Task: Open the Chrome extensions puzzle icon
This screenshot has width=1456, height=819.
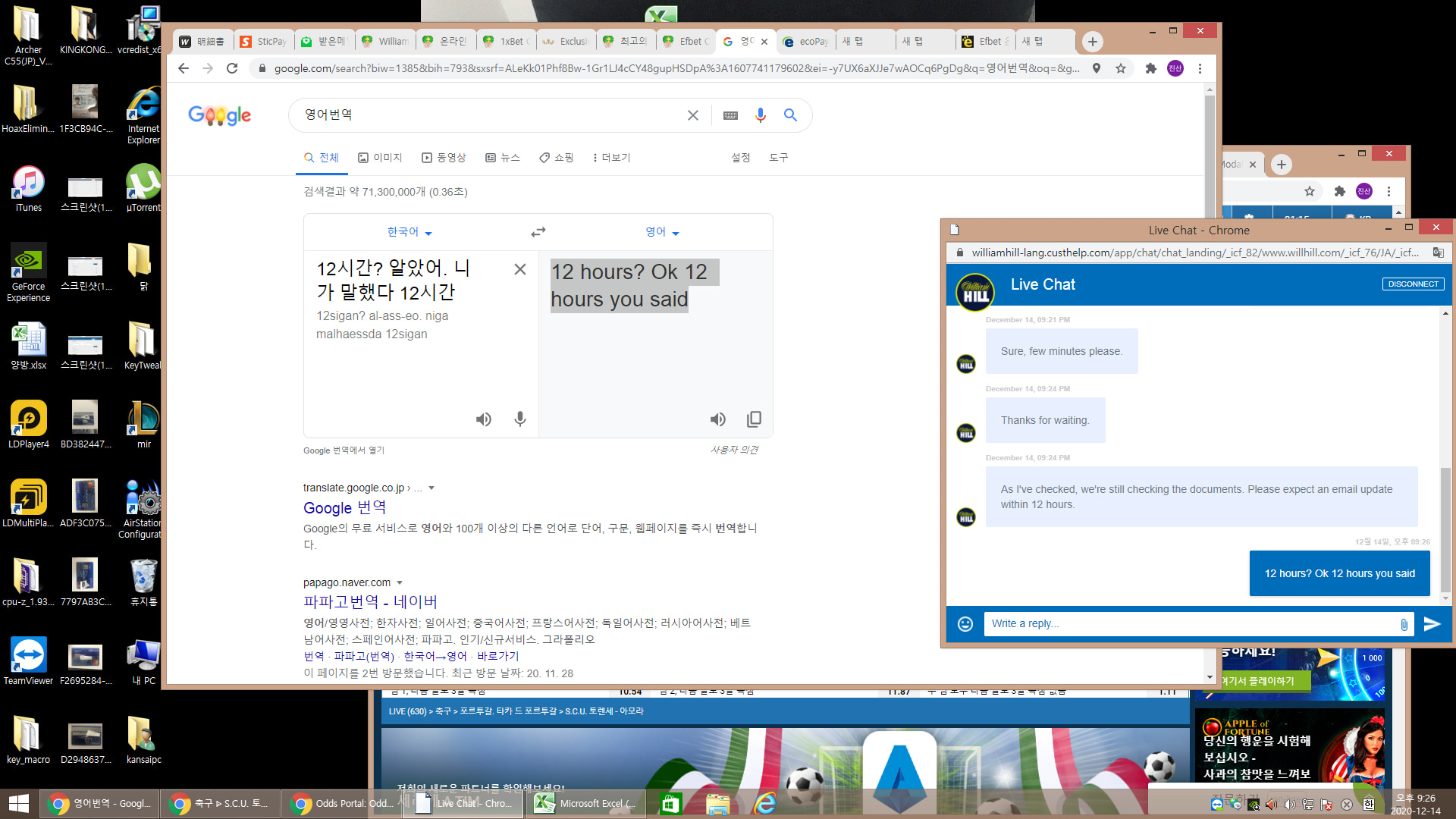Action: pyautogui.click(x=1150, y=68)
